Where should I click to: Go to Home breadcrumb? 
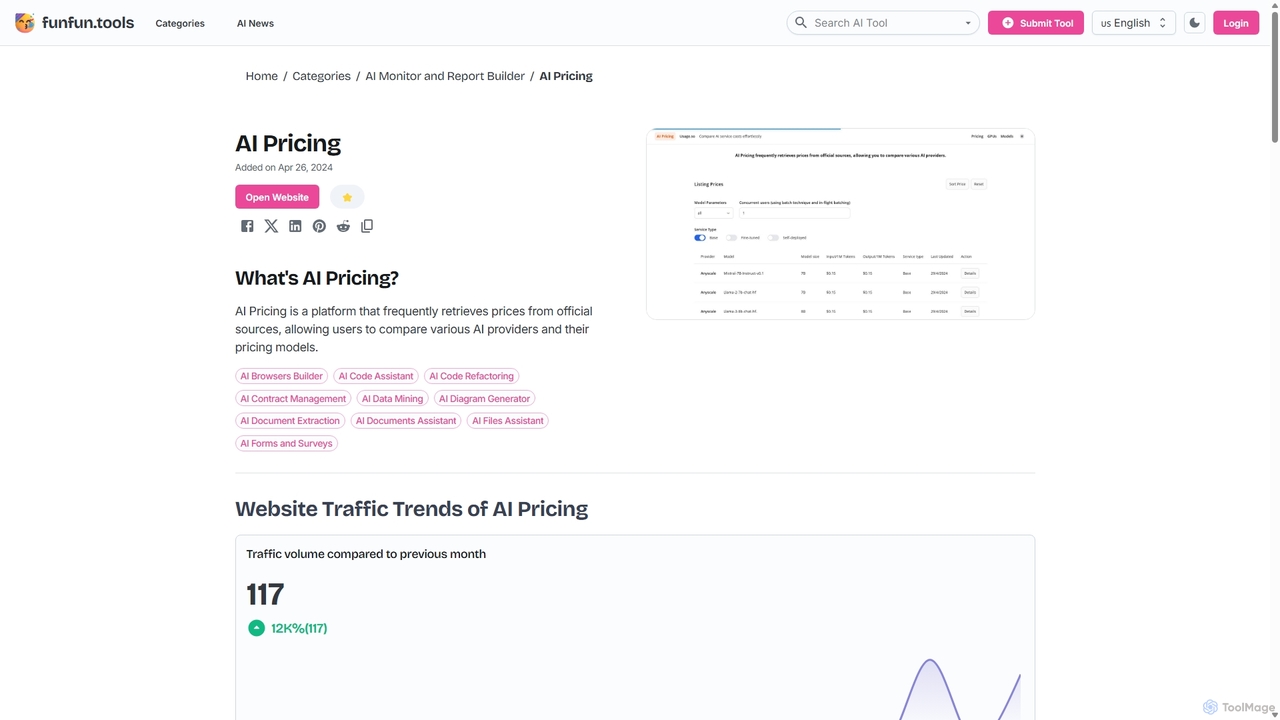pyautogui.click(x=262, y=76)
